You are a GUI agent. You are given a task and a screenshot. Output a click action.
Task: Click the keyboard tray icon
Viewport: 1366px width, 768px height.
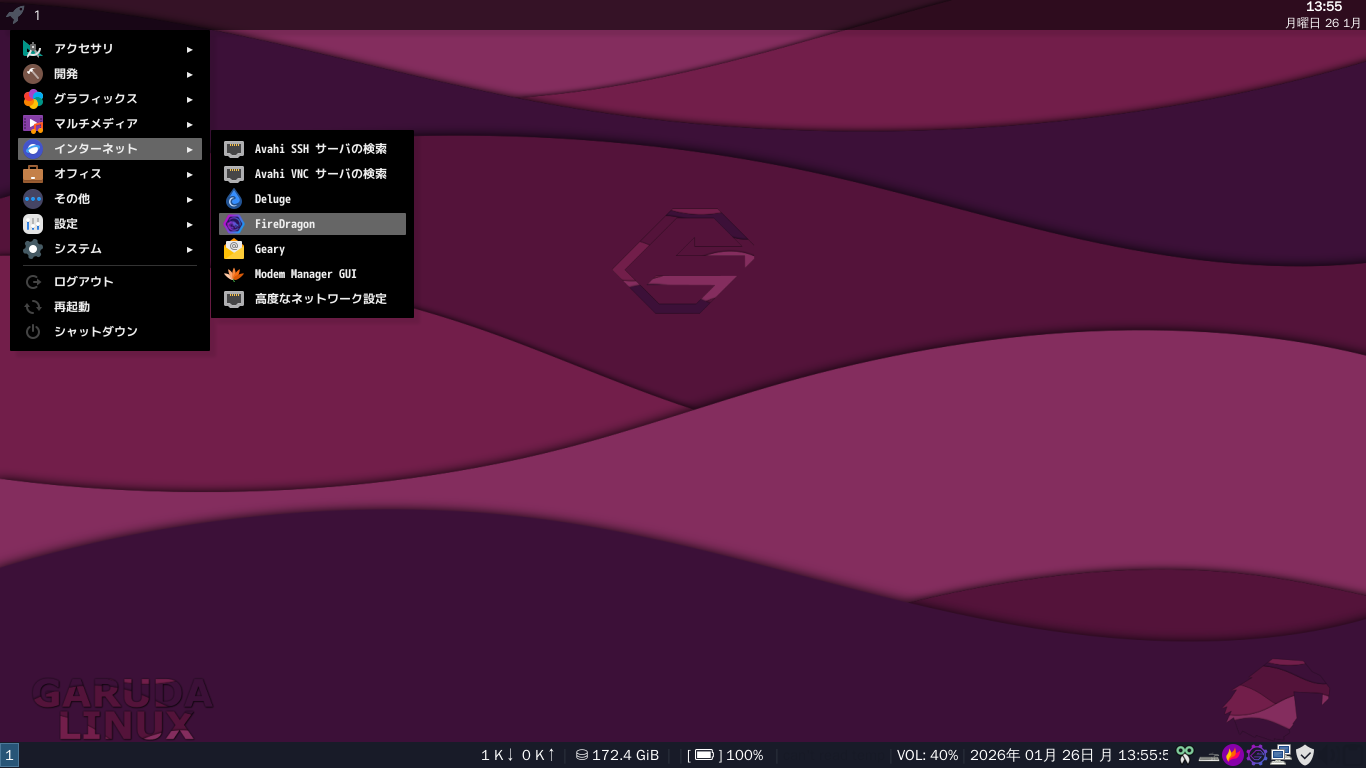point(1209,755)
